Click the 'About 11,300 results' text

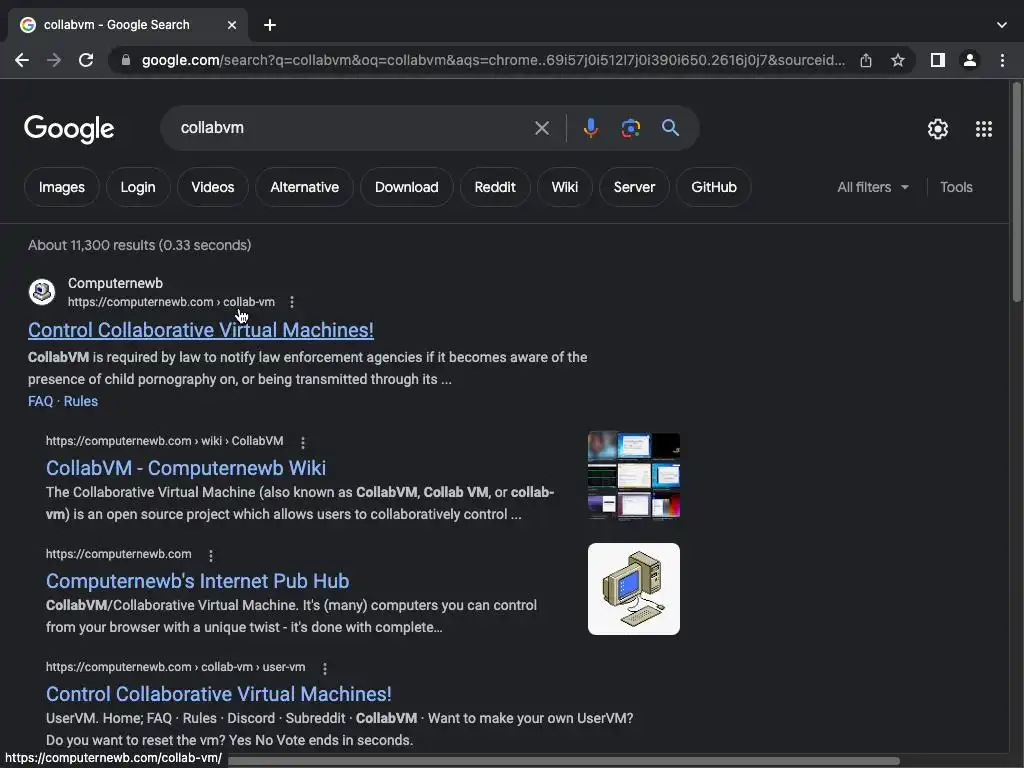pos(140,245)
